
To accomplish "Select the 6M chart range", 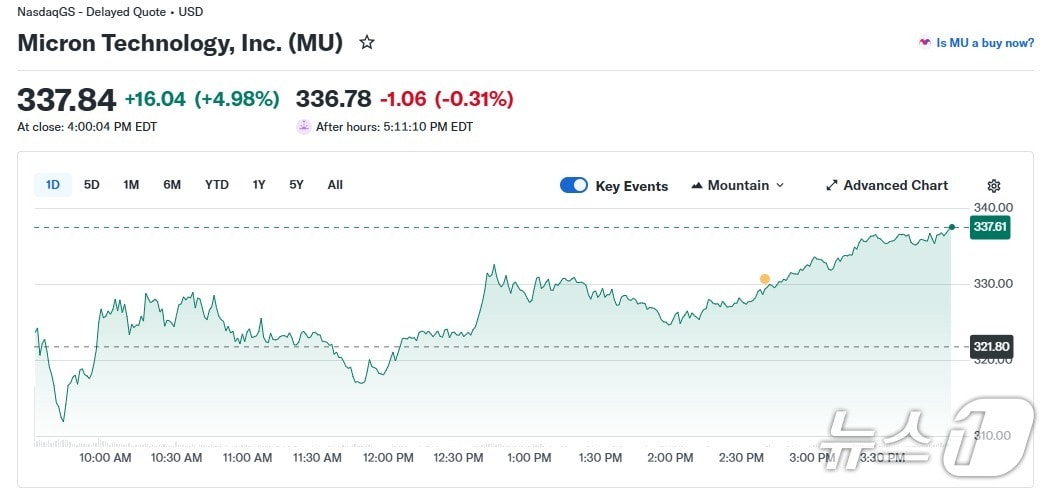I will point(172,185).
